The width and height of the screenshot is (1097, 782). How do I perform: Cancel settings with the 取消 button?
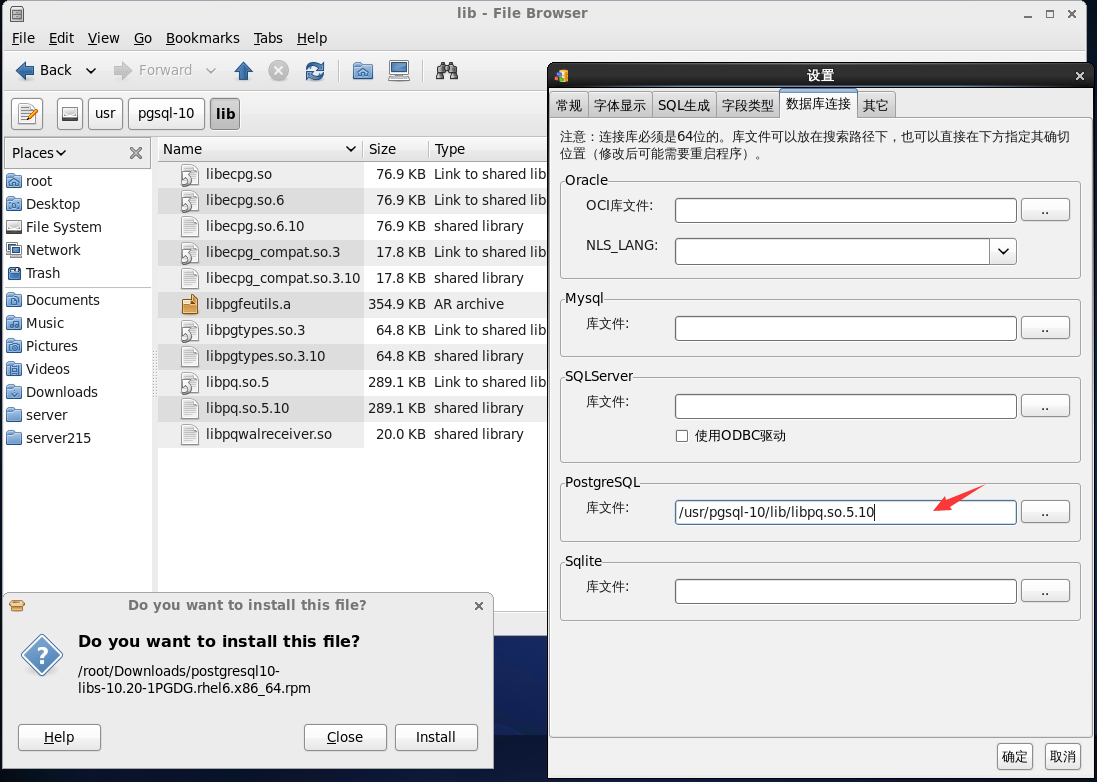pyautogui.click(x=1063, y=756)
